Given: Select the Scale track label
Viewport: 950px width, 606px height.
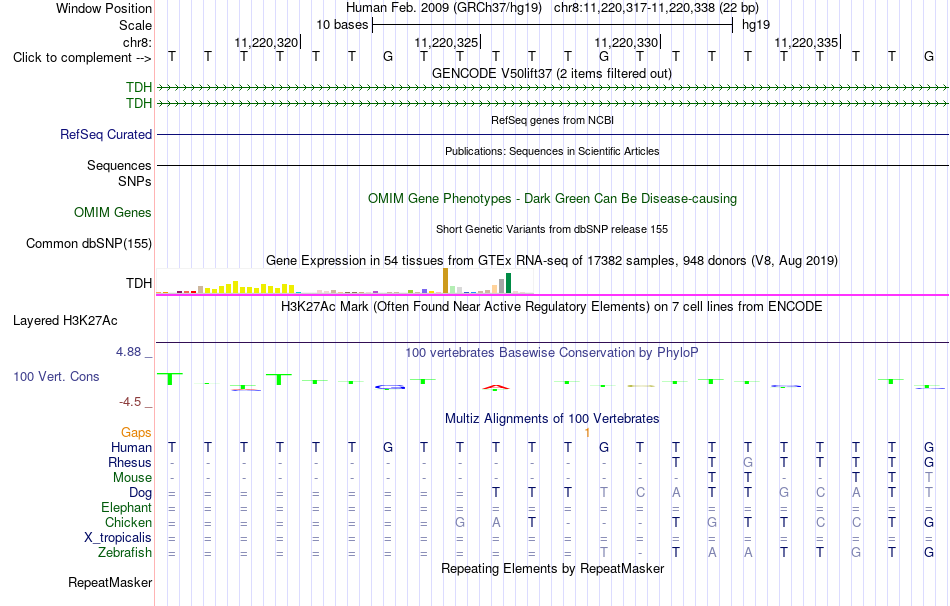Looking at the screenshot, I should [x=135, y=25].
